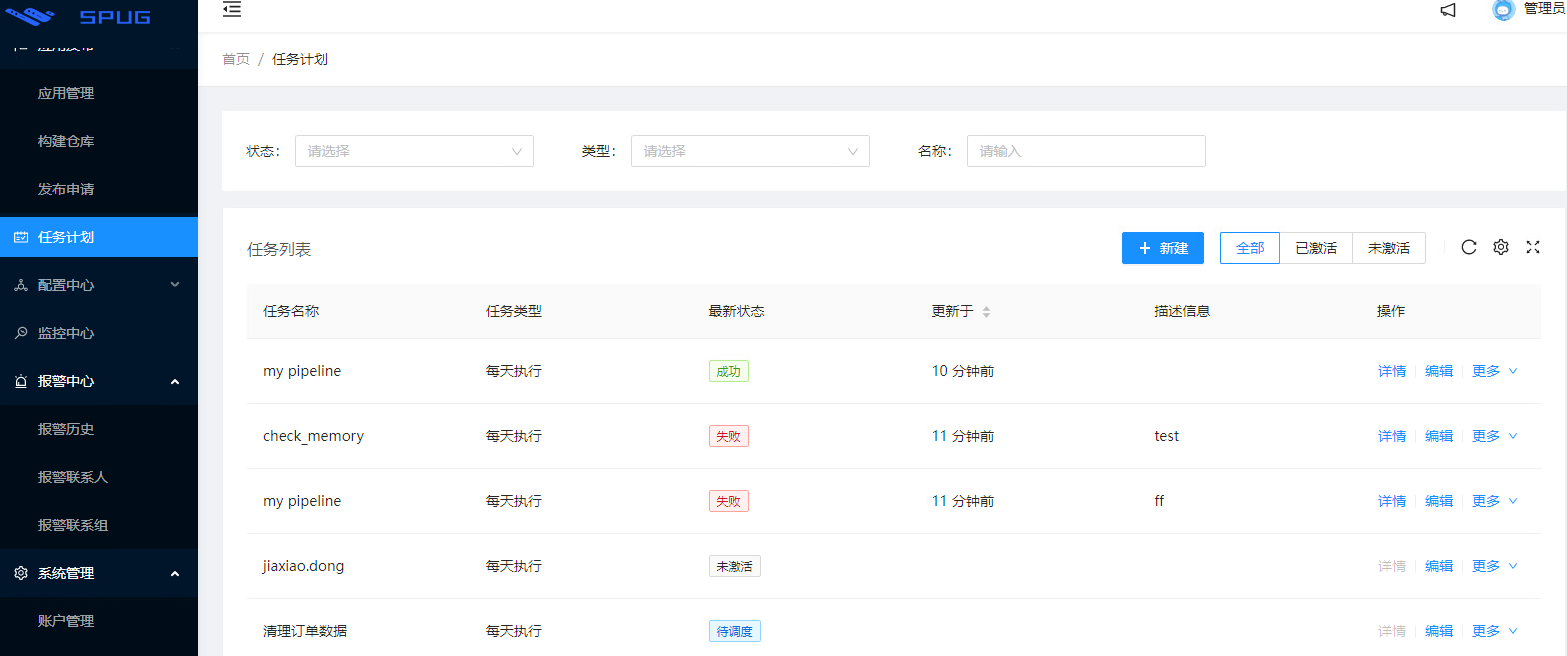1567x656 pixels.
Task: Collapse the sidebar via hamburger icon
Action: (232, 10)
